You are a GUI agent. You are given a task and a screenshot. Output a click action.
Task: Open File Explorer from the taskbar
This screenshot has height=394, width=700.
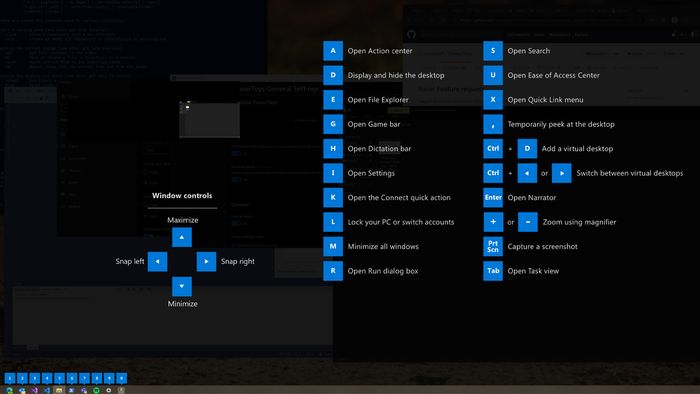(59, 390)
